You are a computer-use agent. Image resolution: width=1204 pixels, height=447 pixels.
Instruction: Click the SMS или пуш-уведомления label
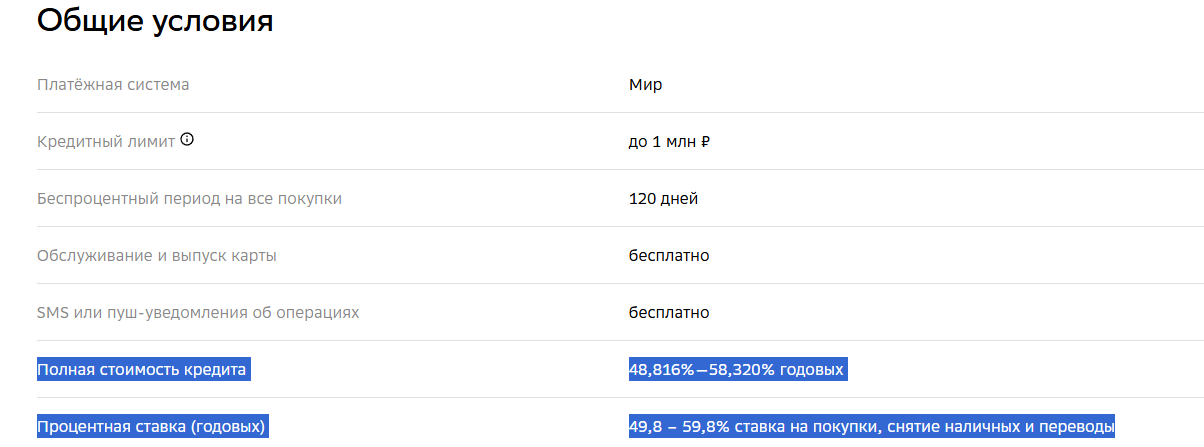(x=198, y=313)
